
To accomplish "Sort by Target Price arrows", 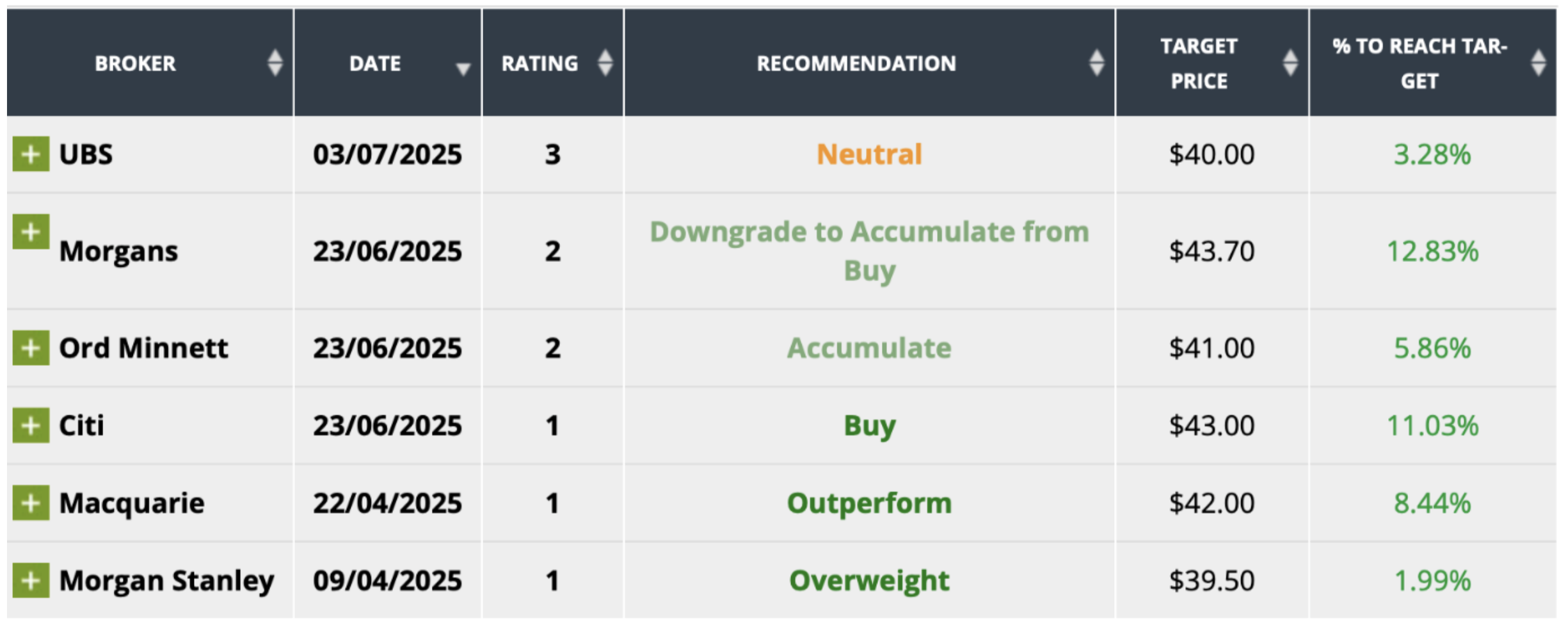I will [1290, 63].
